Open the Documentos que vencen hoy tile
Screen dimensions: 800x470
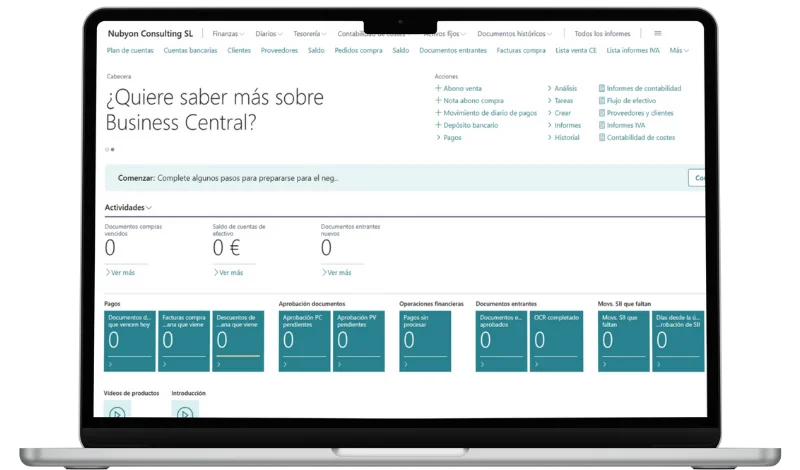pos(130,341)
